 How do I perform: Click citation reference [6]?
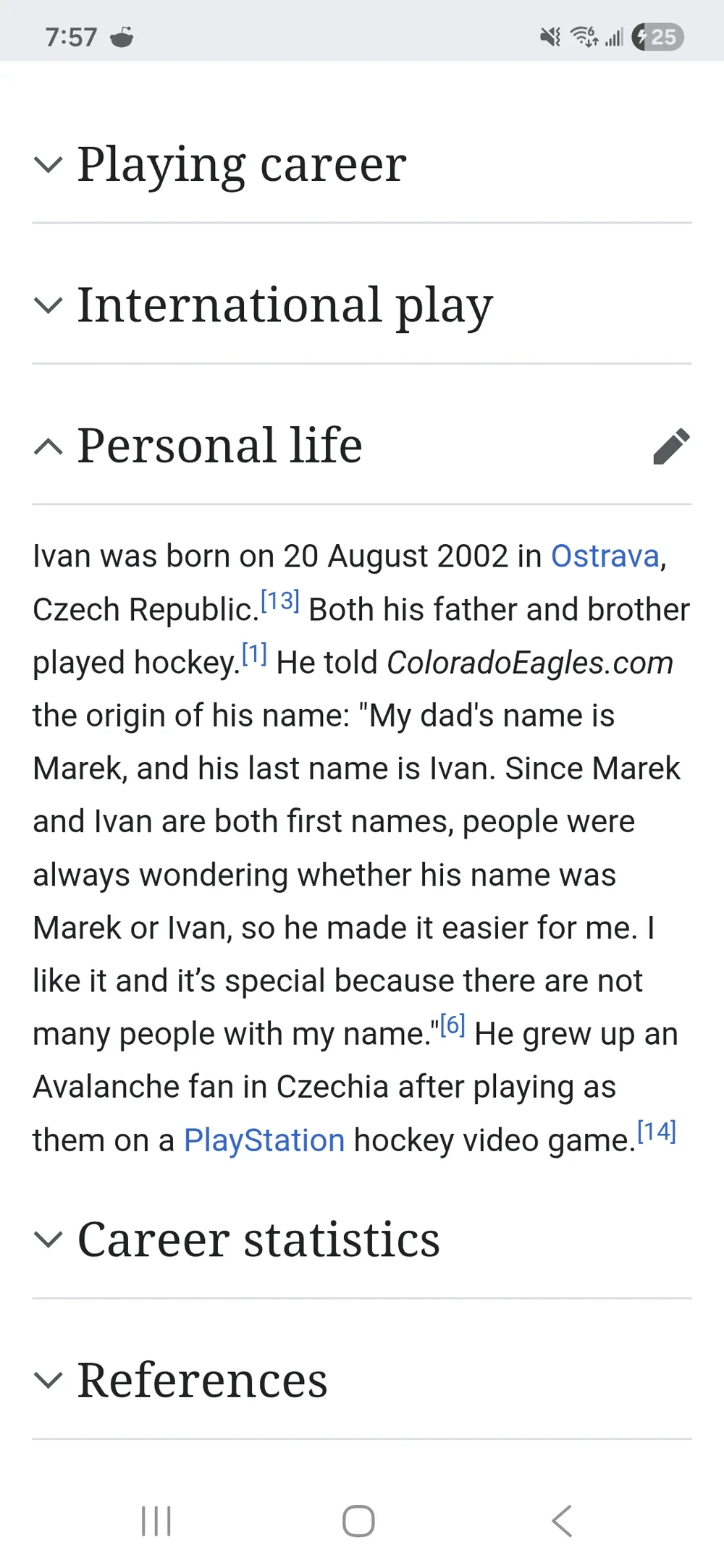450,1024
